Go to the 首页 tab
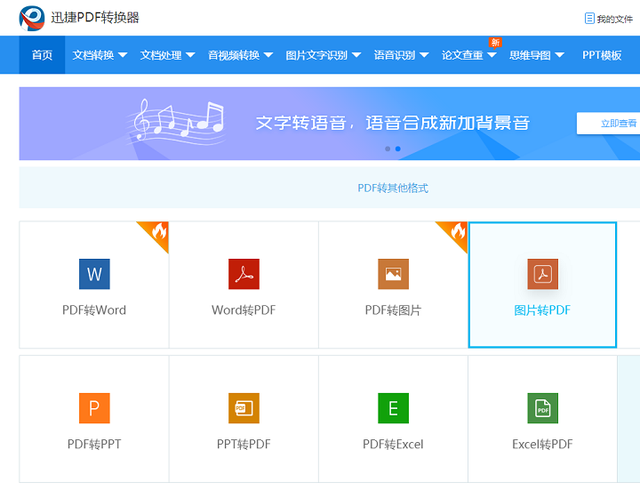Viewport: 640px width, 490px height. click(x=42, y=55)
